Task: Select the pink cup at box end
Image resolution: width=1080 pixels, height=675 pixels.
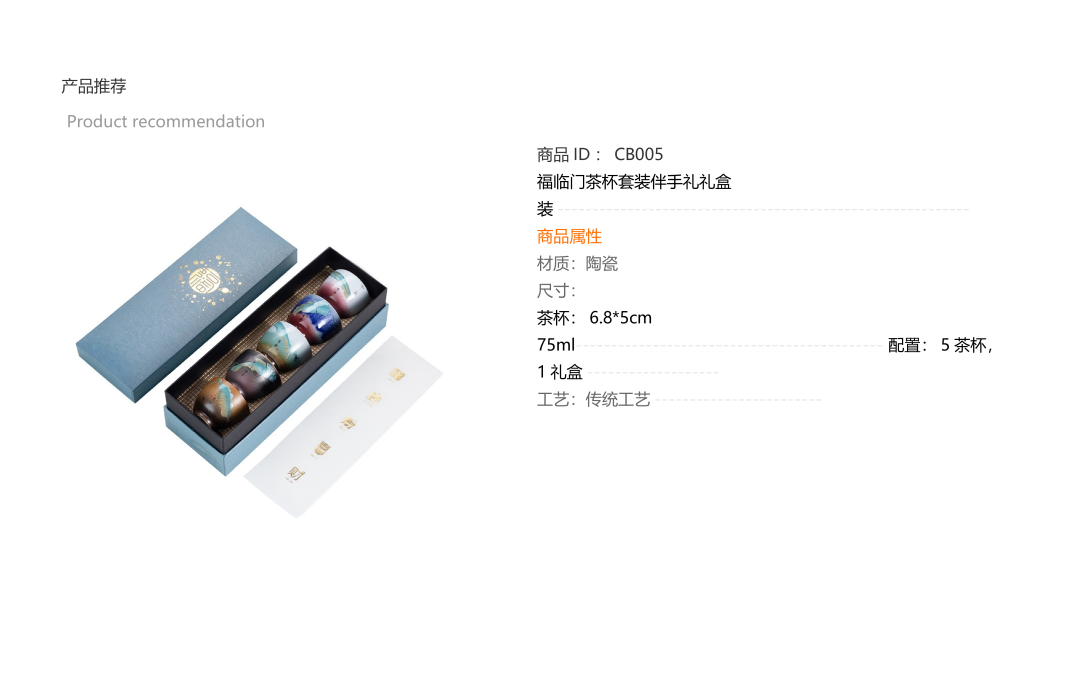Action: [x=343, y=292]
